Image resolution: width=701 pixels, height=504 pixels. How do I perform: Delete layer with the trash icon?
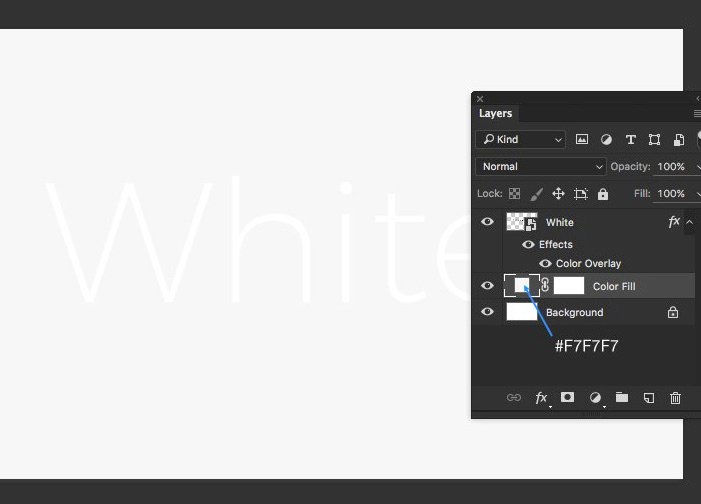pos(675,397)
